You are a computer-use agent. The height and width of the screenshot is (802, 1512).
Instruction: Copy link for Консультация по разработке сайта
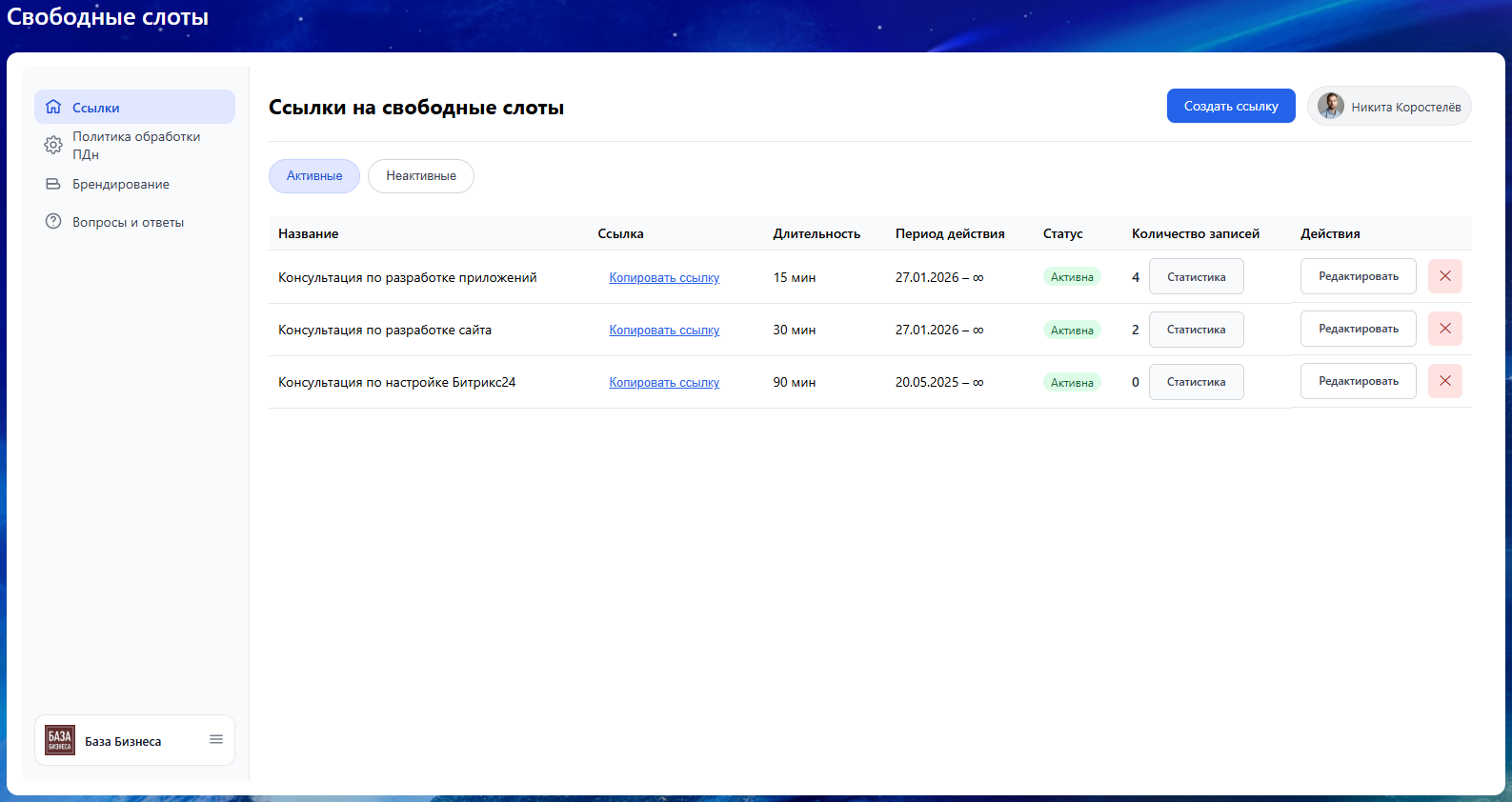point(664,331)
